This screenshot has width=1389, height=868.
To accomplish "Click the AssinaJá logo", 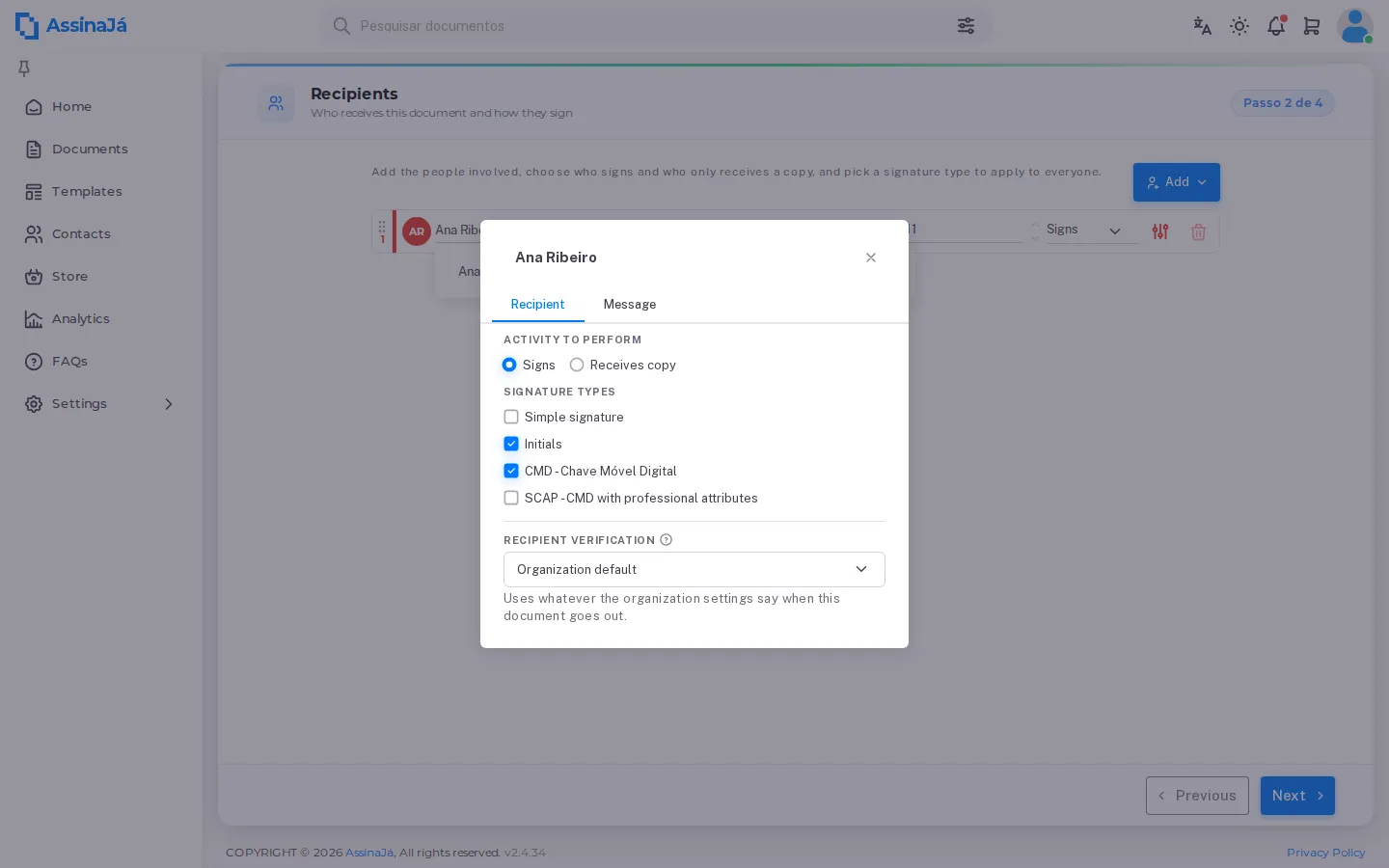I will coord(71,25).
